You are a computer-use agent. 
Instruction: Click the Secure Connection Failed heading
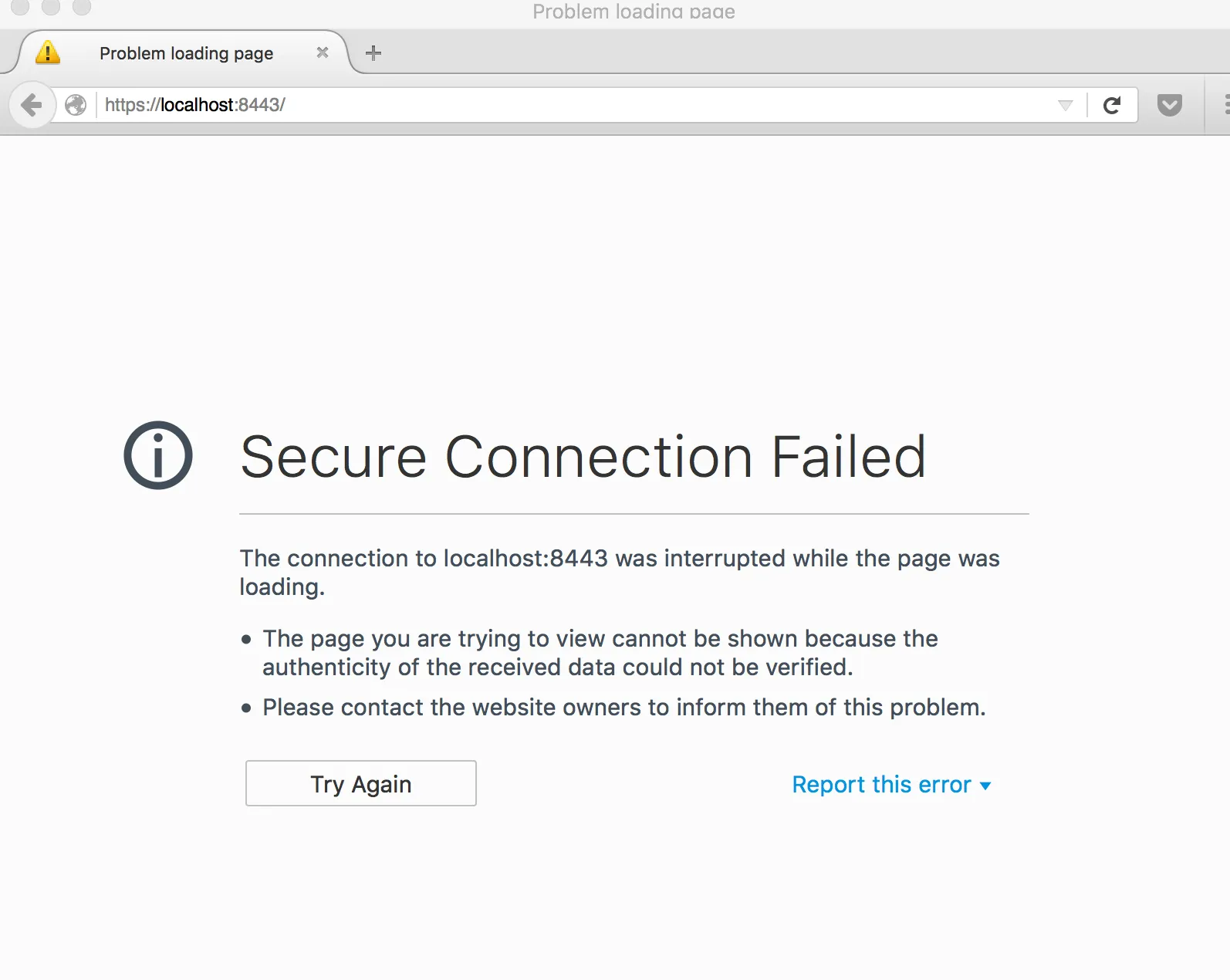[x=583, y=457]
